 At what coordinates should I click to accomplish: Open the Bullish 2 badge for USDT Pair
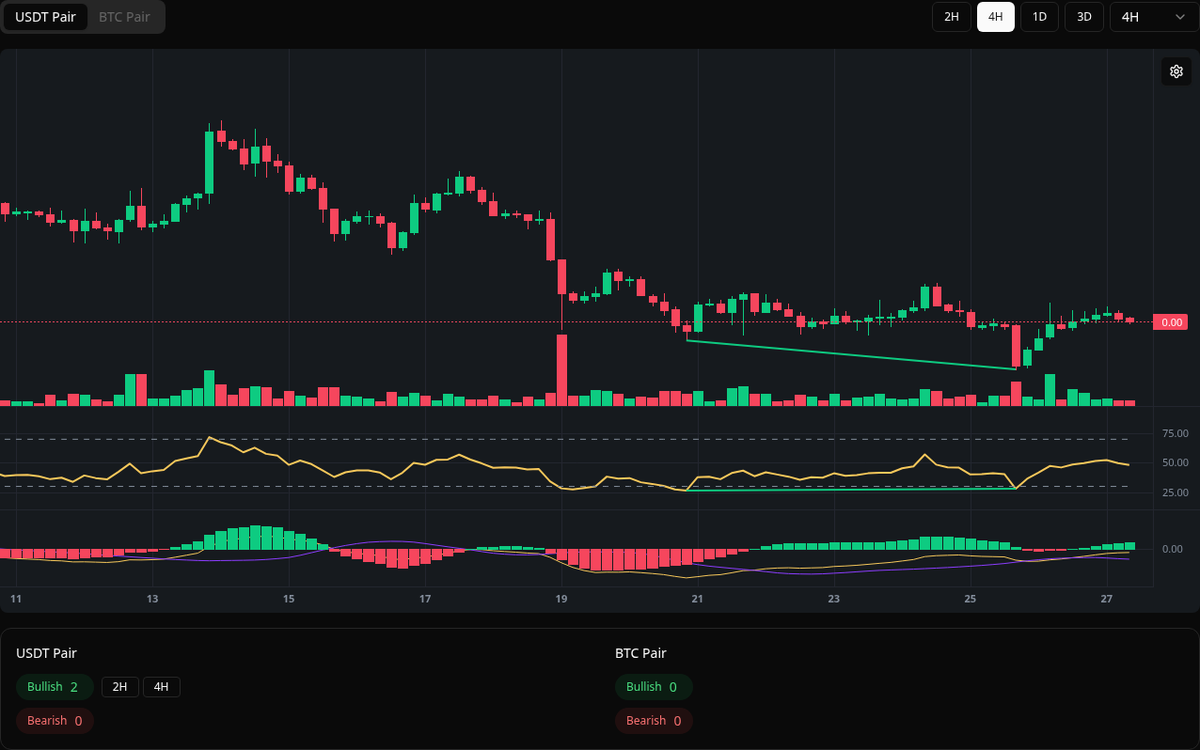coord(54,687)
